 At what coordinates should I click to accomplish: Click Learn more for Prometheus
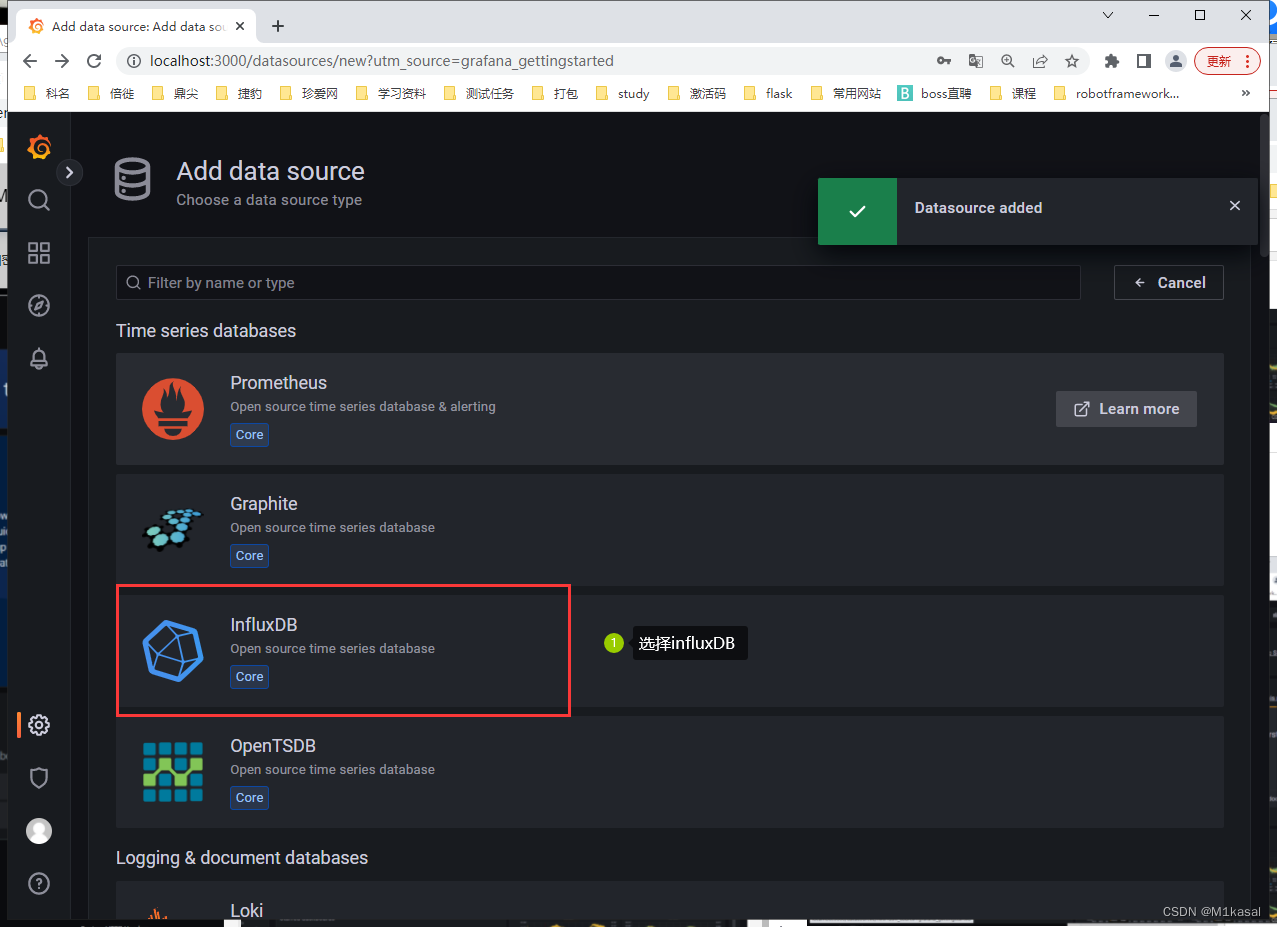[x=1126, y=409]
